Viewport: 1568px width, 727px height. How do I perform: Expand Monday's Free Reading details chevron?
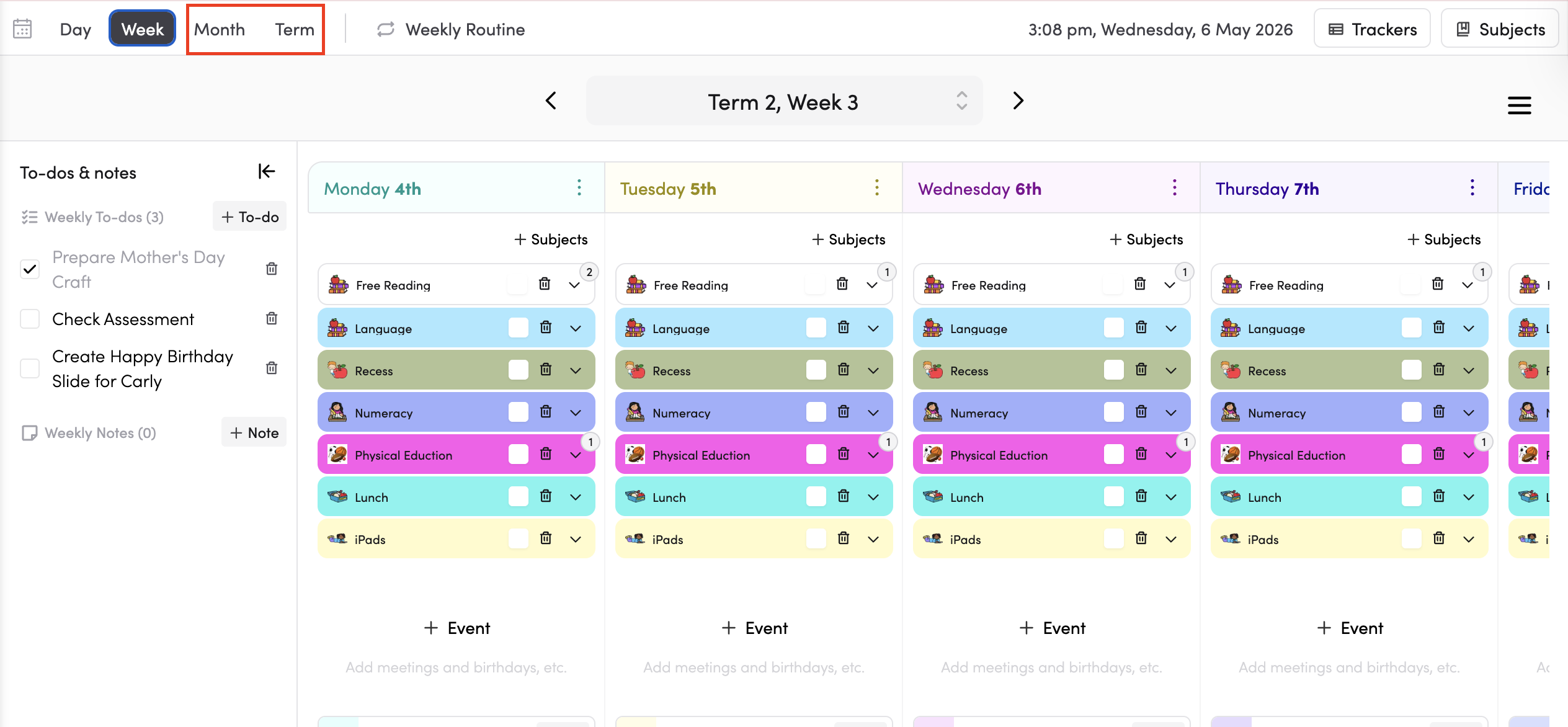574,285
